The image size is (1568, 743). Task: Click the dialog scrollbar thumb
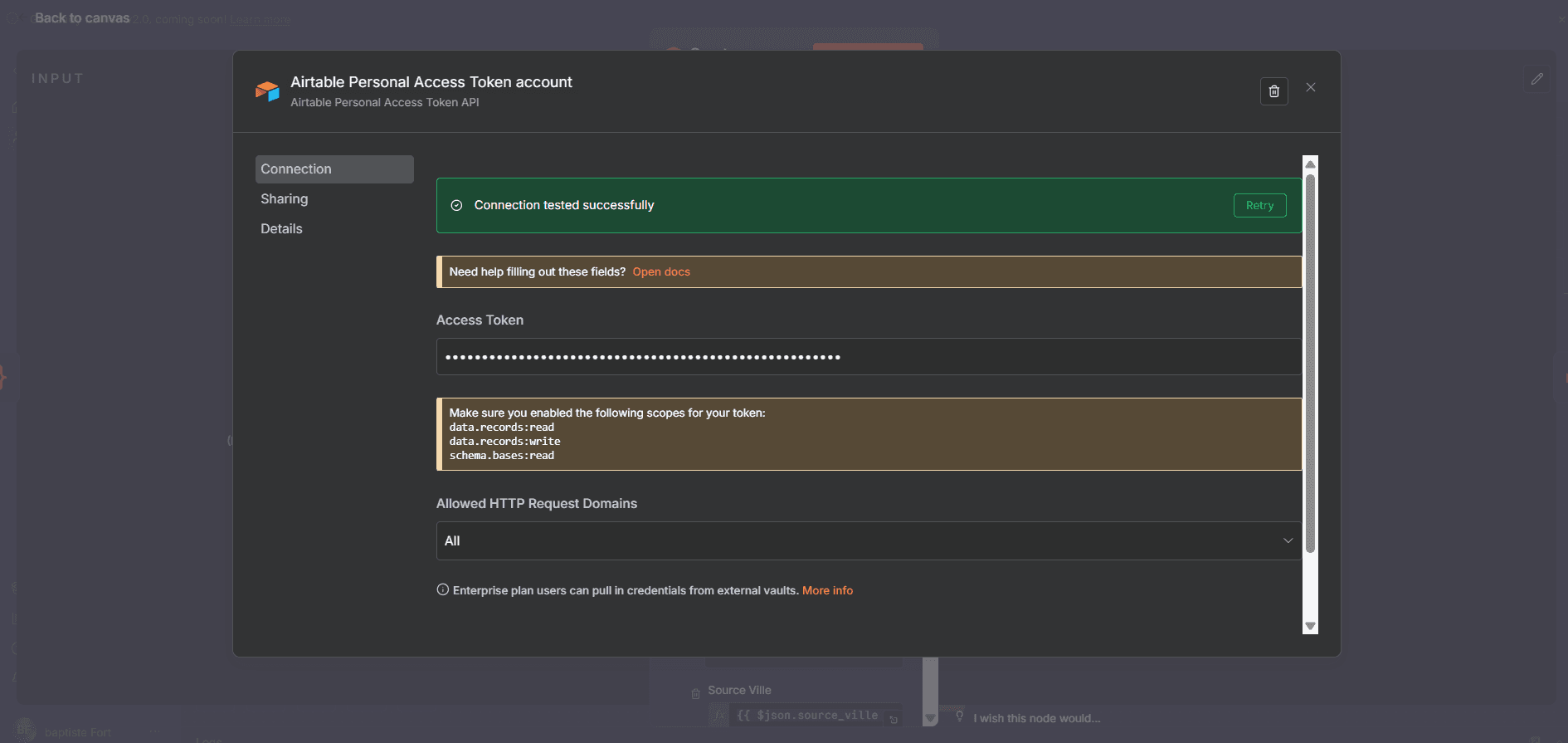[x=1310, y=363]
